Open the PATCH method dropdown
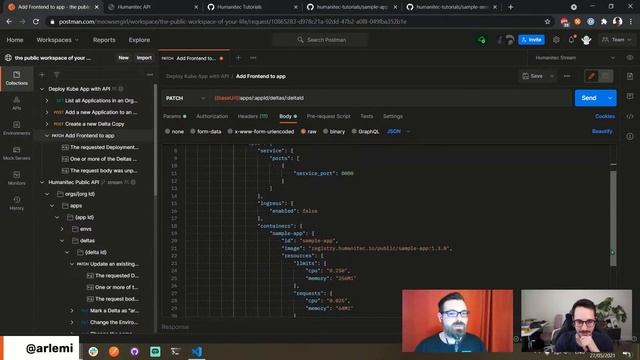Screen dimensions: 640x360 coord(185,98)
